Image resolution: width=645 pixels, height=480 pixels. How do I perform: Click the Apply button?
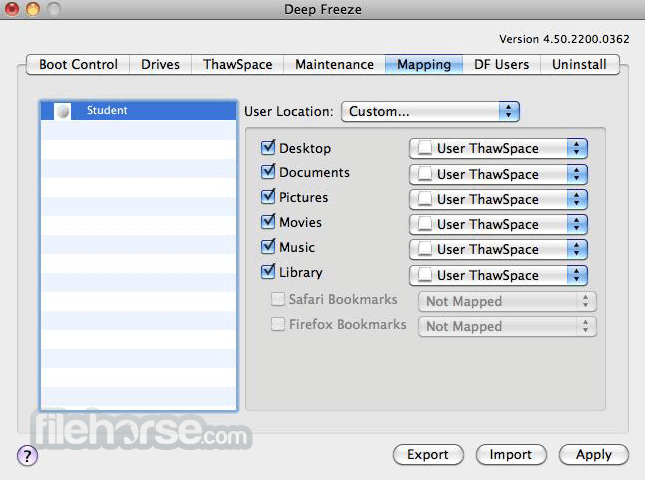(594, 454)
